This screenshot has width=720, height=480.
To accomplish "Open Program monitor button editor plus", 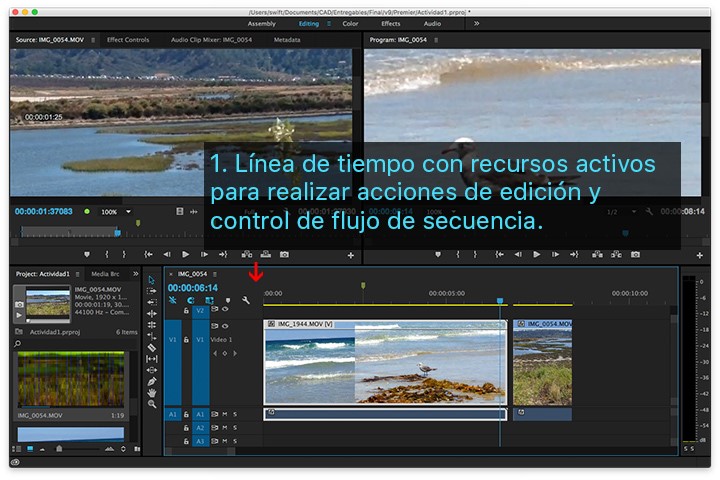I will coord(699,255).
